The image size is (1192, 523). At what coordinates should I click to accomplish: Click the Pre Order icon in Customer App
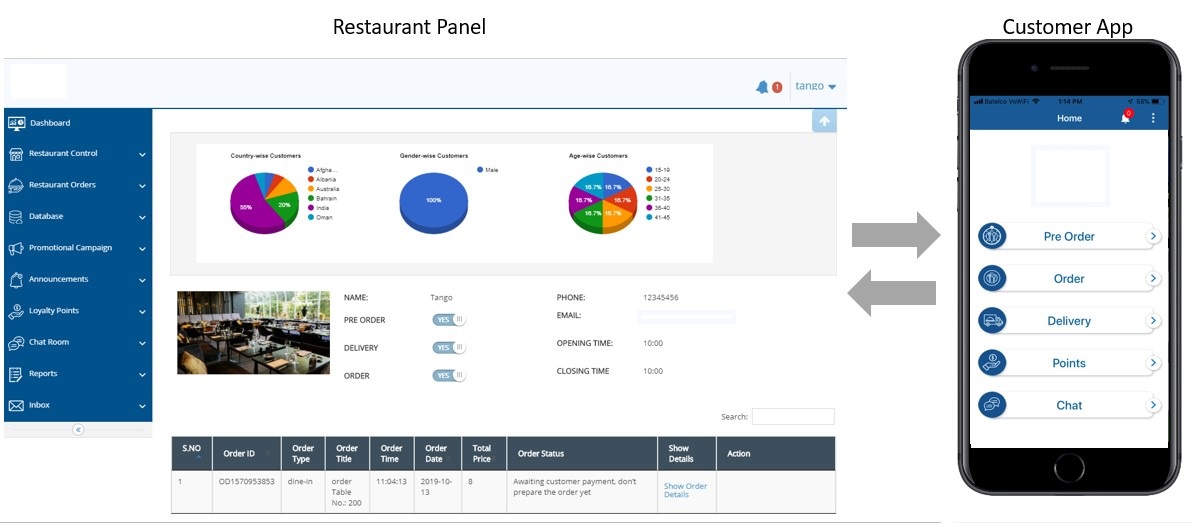tap(992, 236)
